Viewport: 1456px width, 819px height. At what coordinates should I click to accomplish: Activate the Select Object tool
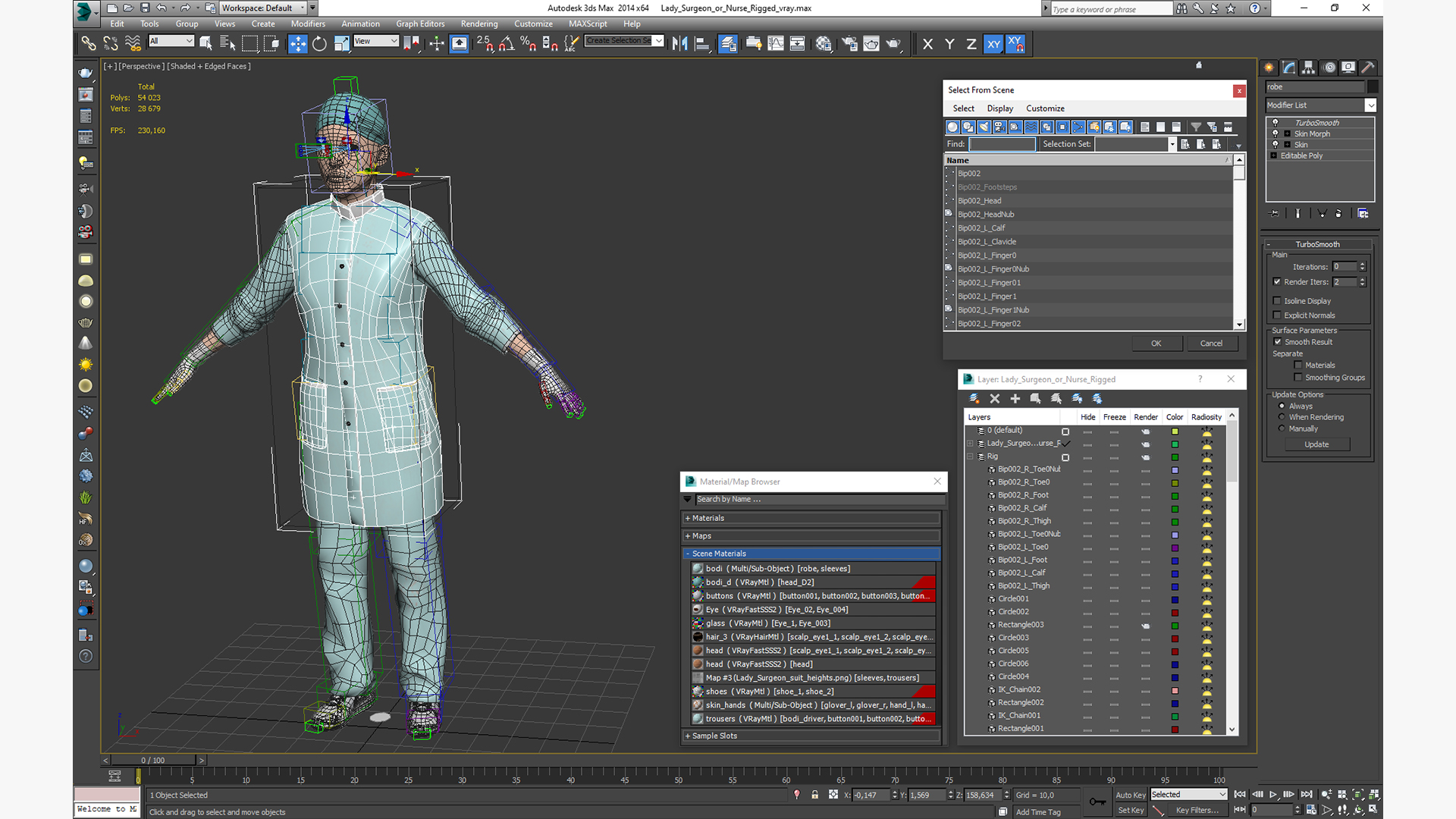click(x=206, y=44)
